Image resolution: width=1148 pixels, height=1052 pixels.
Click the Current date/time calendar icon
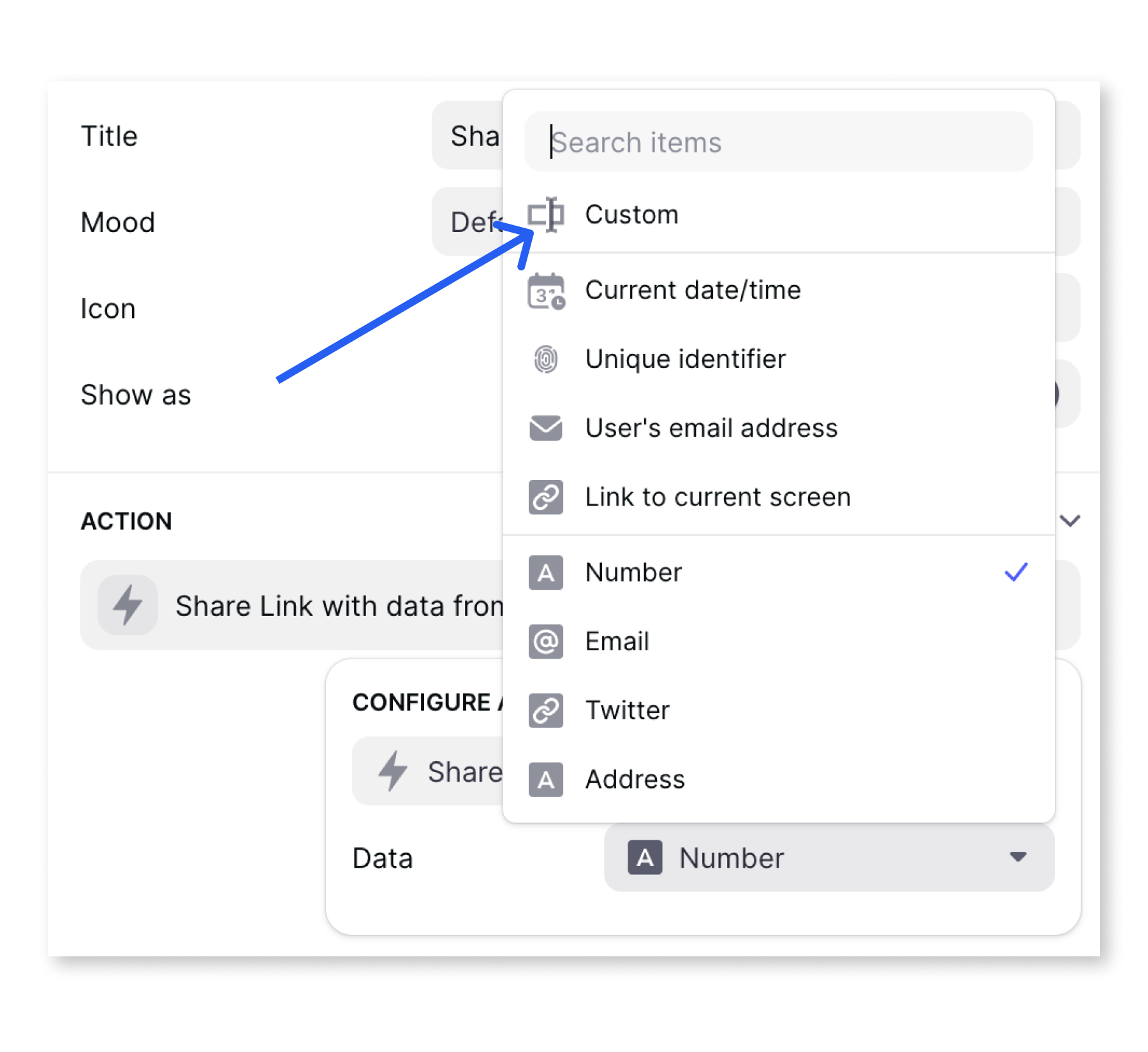pyautogui.click(x=546, y=291)
